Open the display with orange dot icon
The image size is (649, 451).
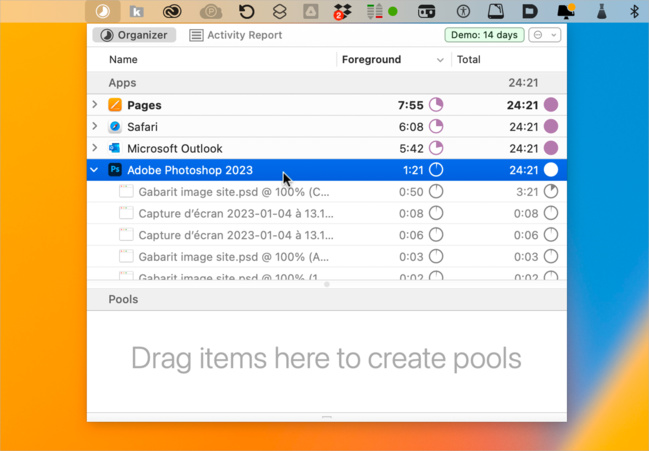tap(566, 12)
